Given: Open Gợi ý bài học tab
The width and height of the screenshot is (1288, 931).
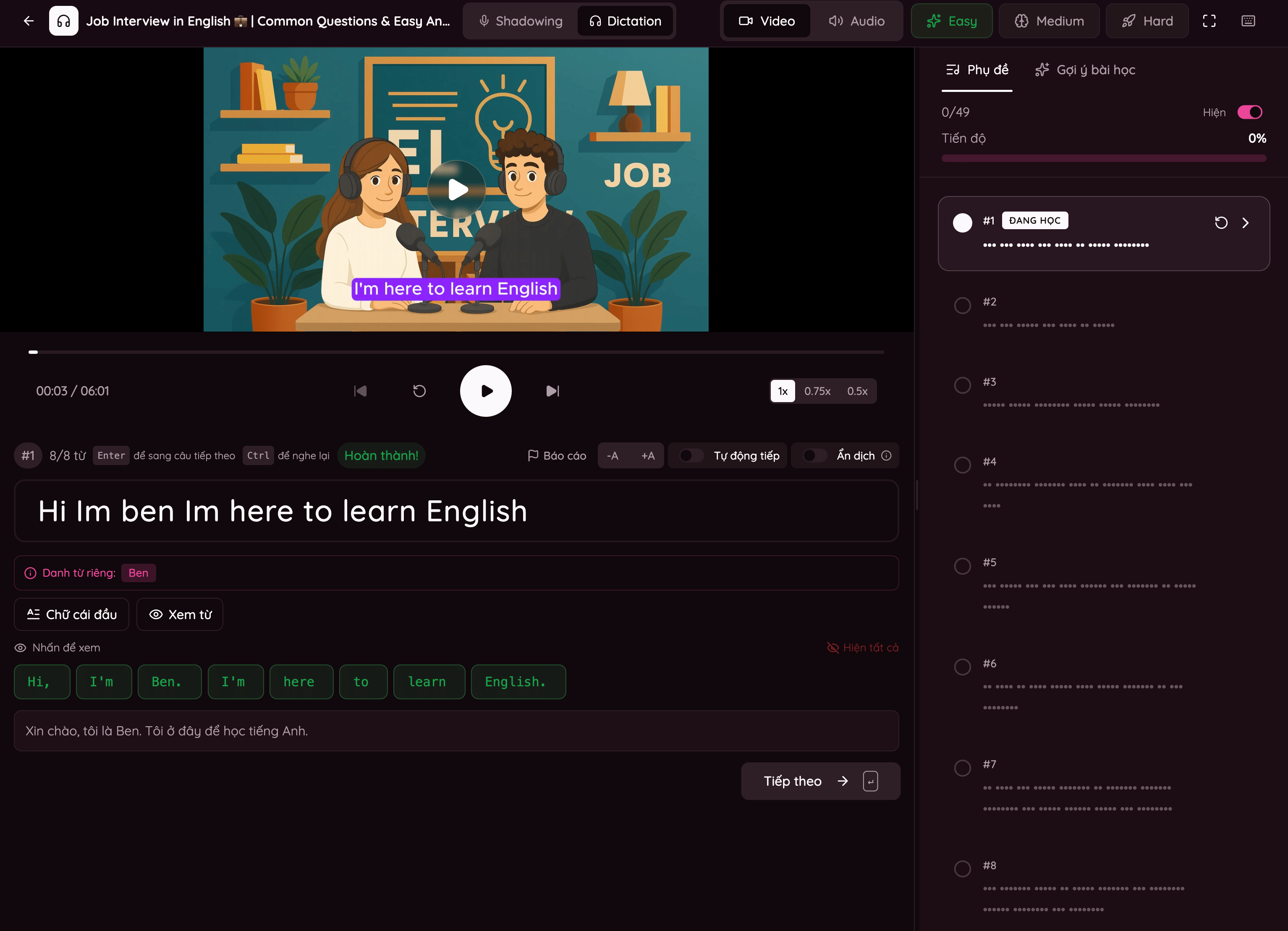Looking at the screenshot, I should click(1085, 70).
